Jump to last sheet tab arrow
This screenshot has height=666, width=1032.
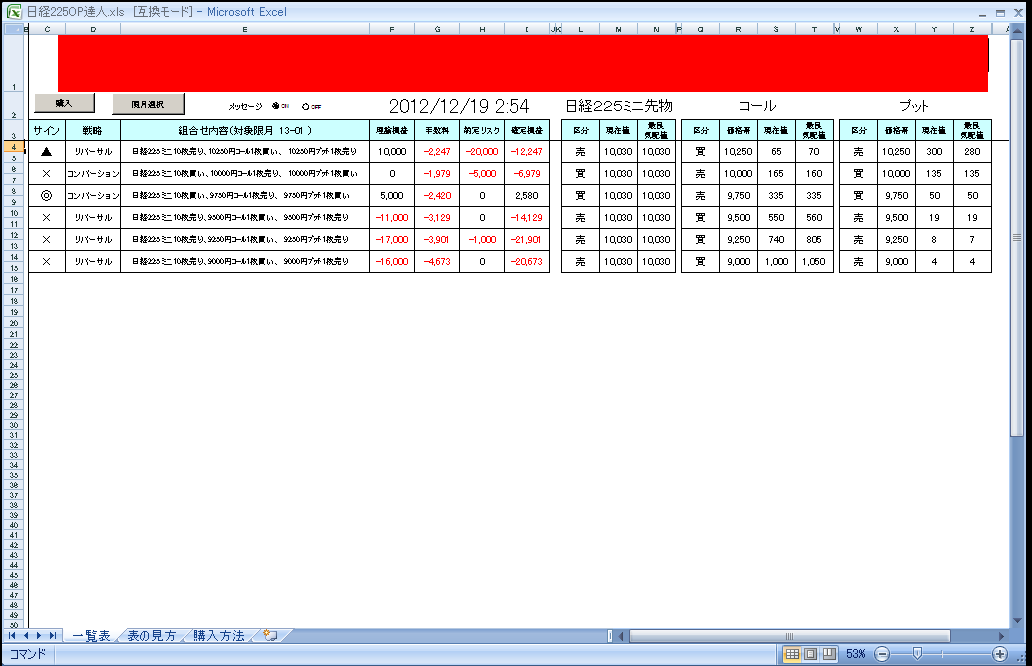(53, 636)
